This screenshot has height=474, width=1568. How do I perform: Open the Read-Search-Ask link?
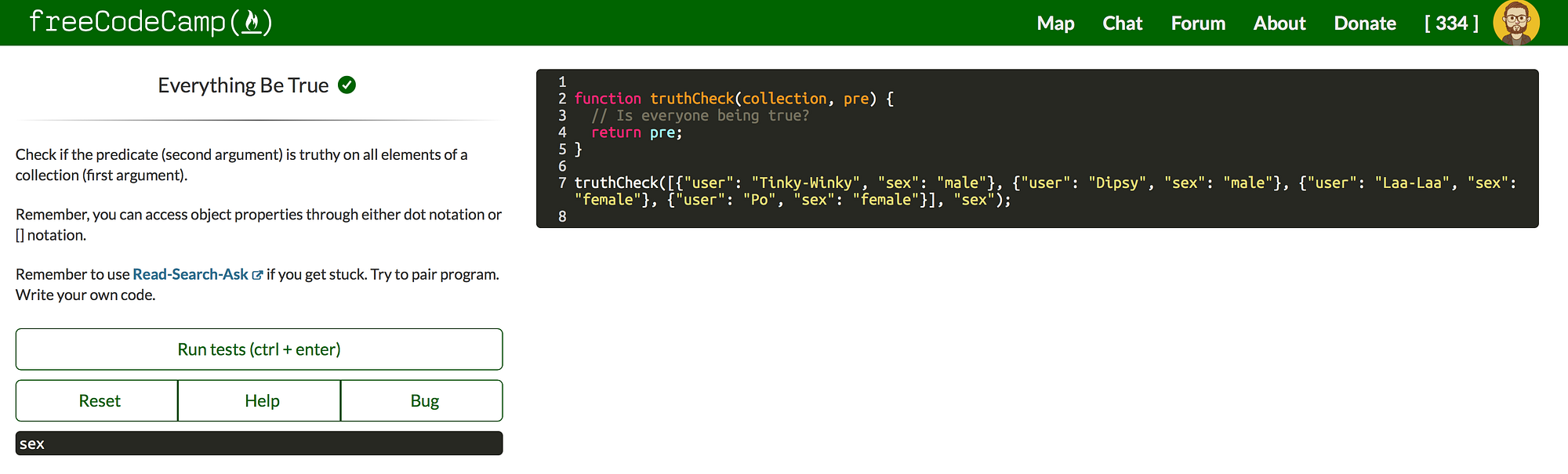pyautogui.click(x=191, y=274)
